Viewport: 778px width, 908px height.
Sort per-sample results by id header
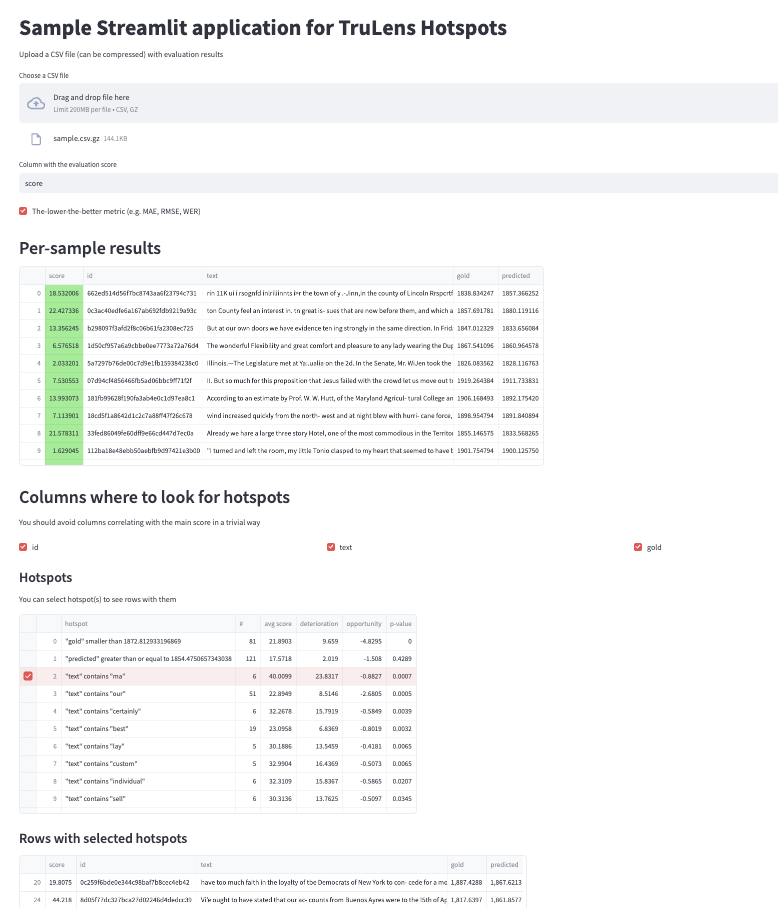[143, 276]
